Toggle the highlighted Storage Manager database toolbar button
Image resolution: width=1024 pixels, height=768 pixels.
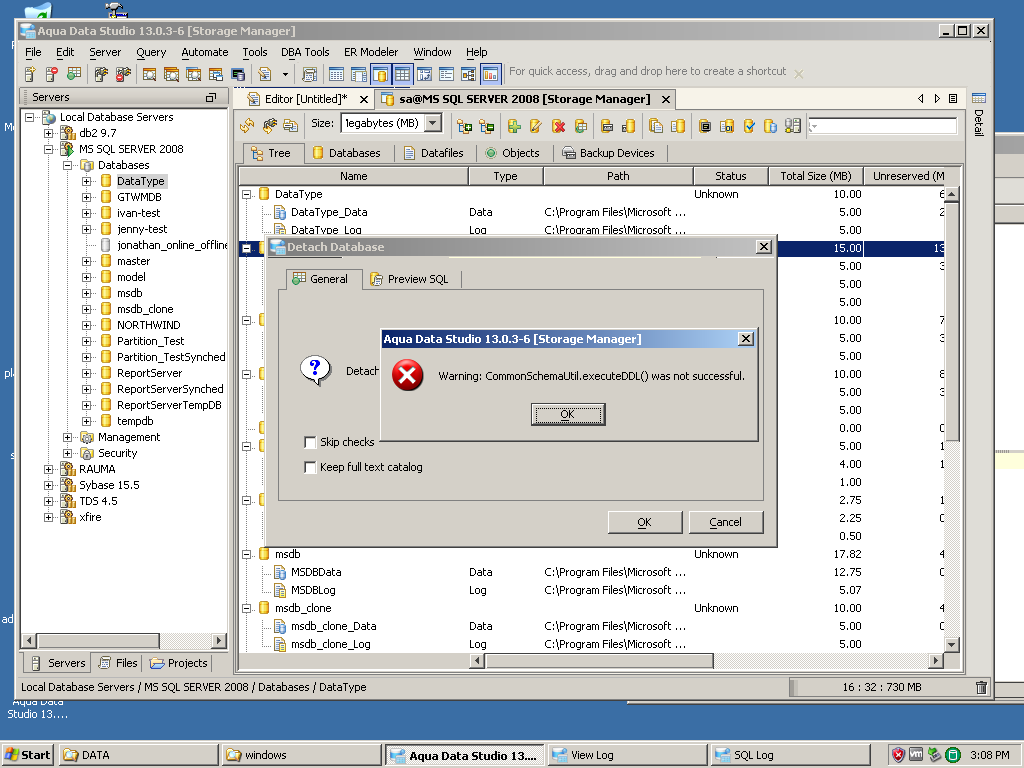click(380, 74)
